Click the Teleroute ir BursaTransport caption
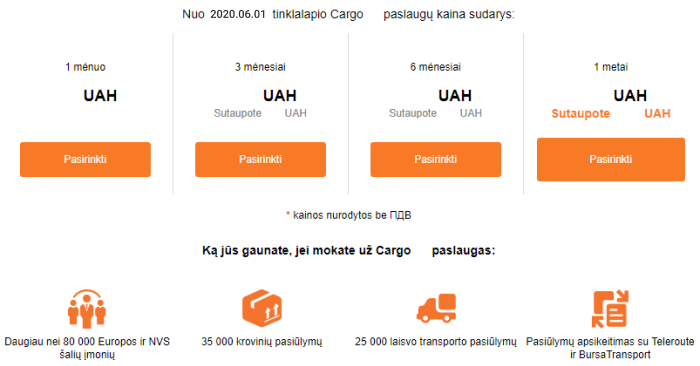 pyautogui.click(x=610, y=348)
